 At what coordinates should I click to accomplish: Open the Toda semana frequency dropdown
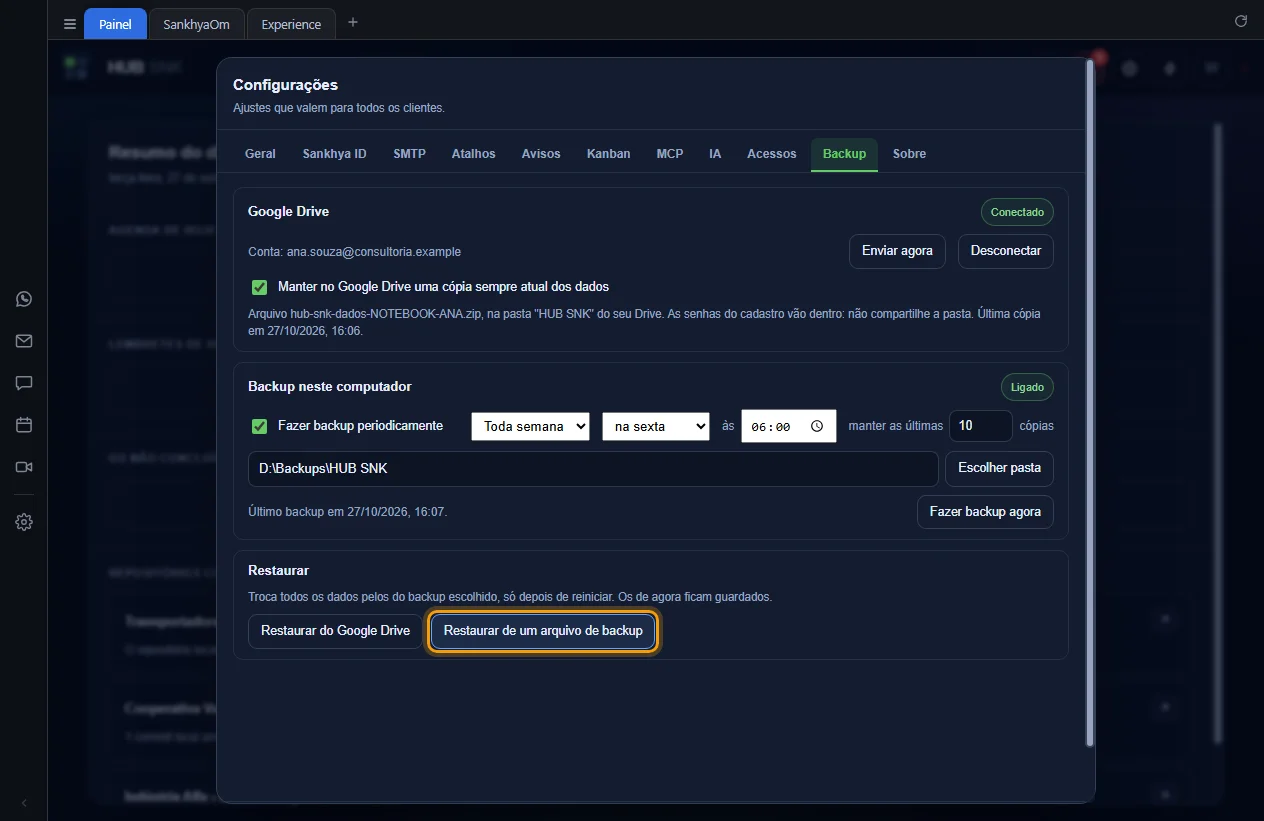click(530, 426)
